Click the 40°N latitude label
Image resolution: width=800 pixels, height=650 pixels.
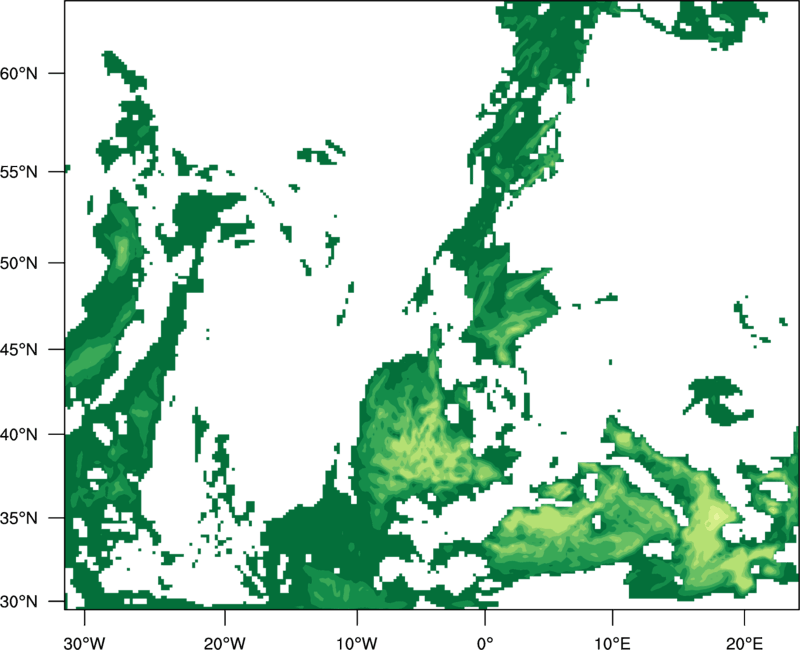pos(19,435)
